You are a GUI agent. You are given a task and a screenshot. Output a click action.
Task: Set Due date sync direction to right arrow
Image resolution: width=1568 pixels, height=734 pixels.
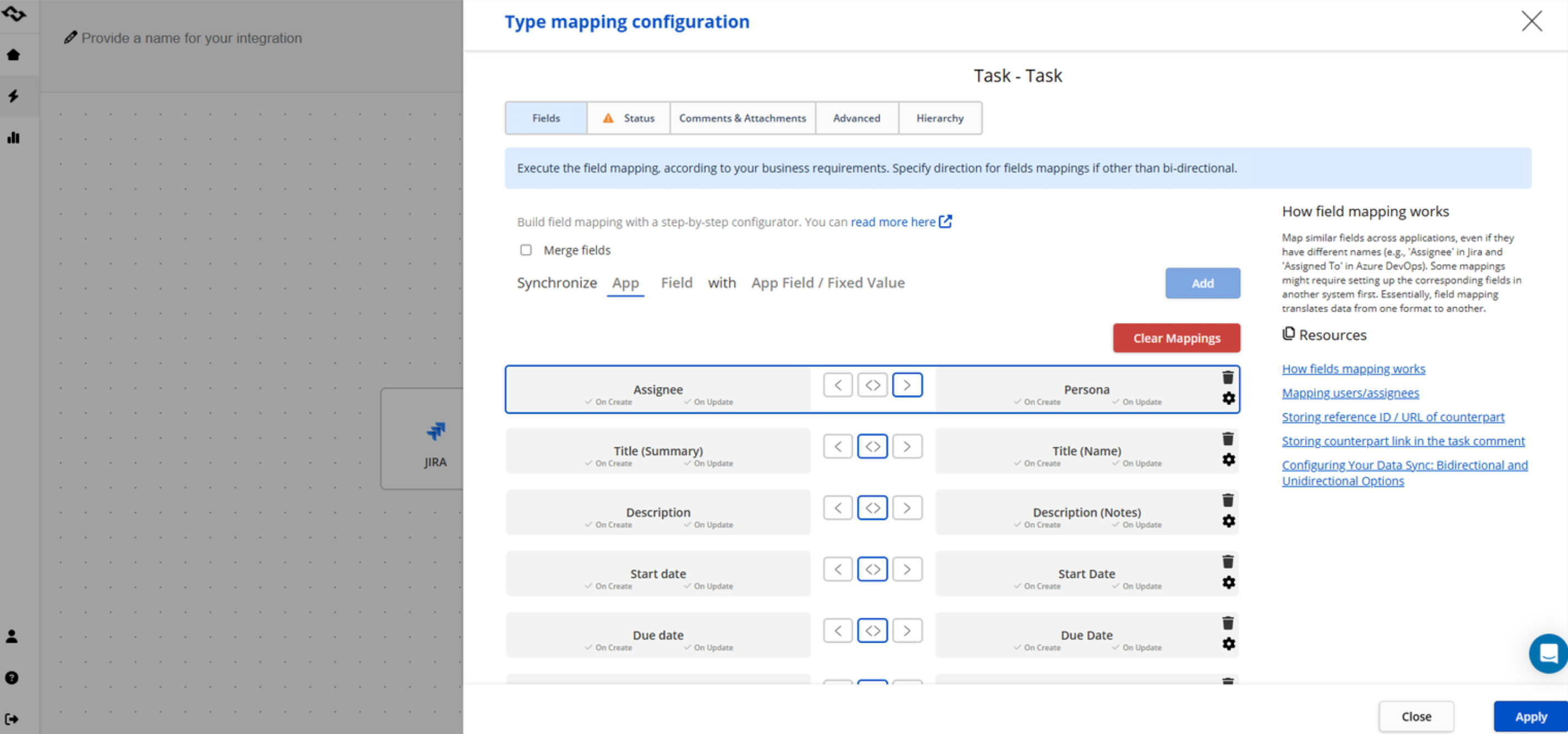[906, 631]
